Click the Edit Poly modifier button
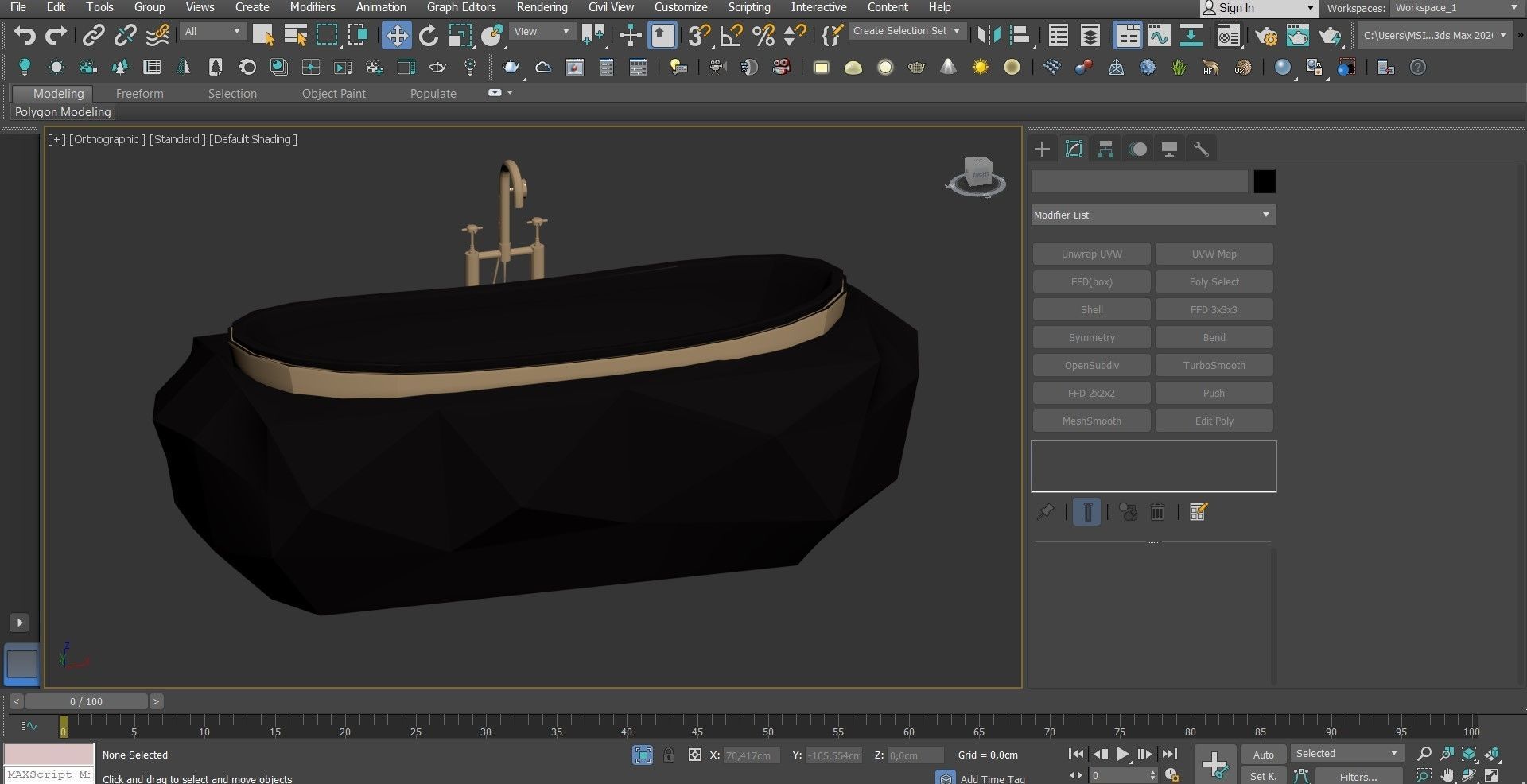This screenshot has width=1527, height=784. (1214, 421)
